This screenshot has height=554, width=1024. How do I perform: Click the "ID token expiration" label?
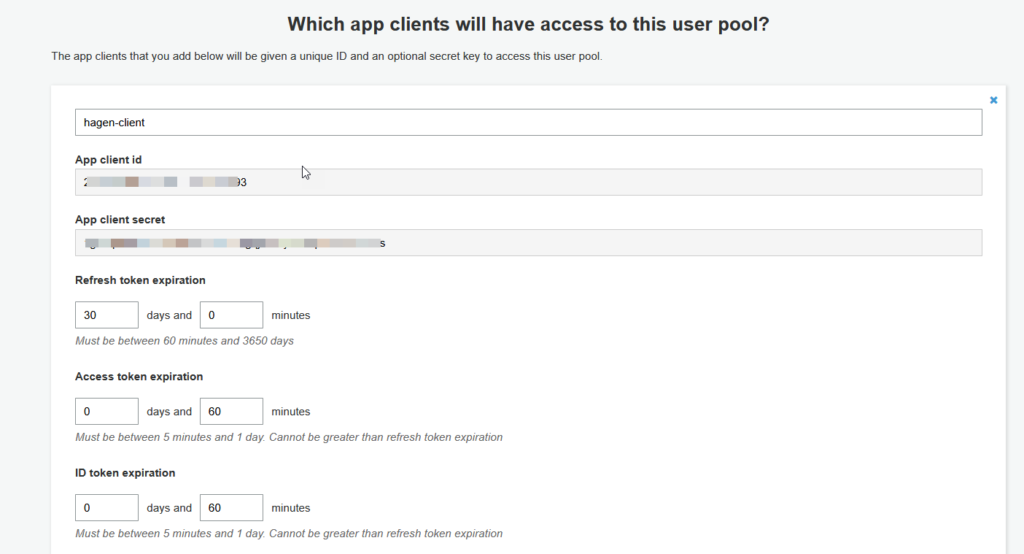125,473
